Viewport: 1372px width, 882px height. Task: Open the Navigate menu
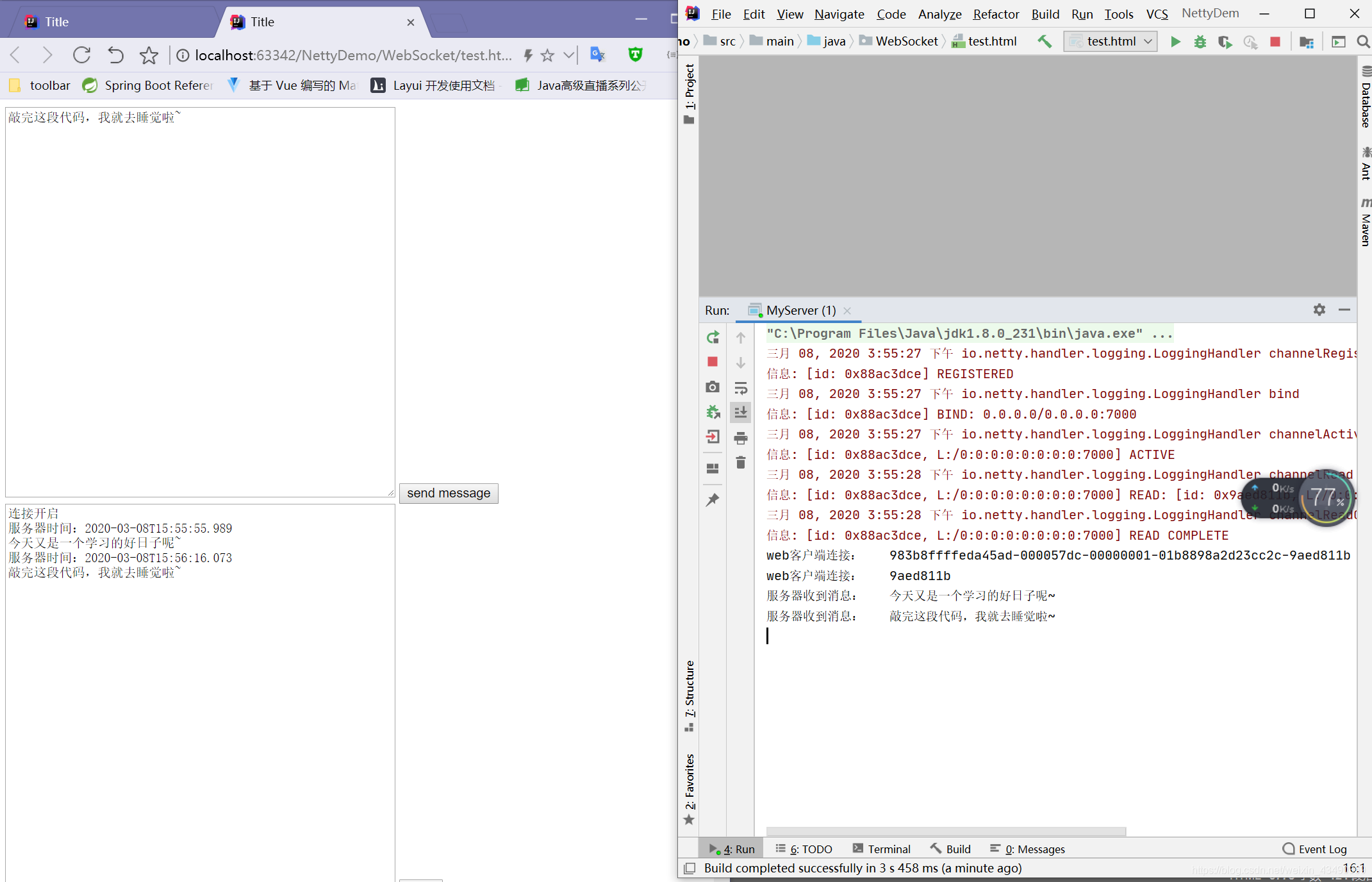pos(839,14)
